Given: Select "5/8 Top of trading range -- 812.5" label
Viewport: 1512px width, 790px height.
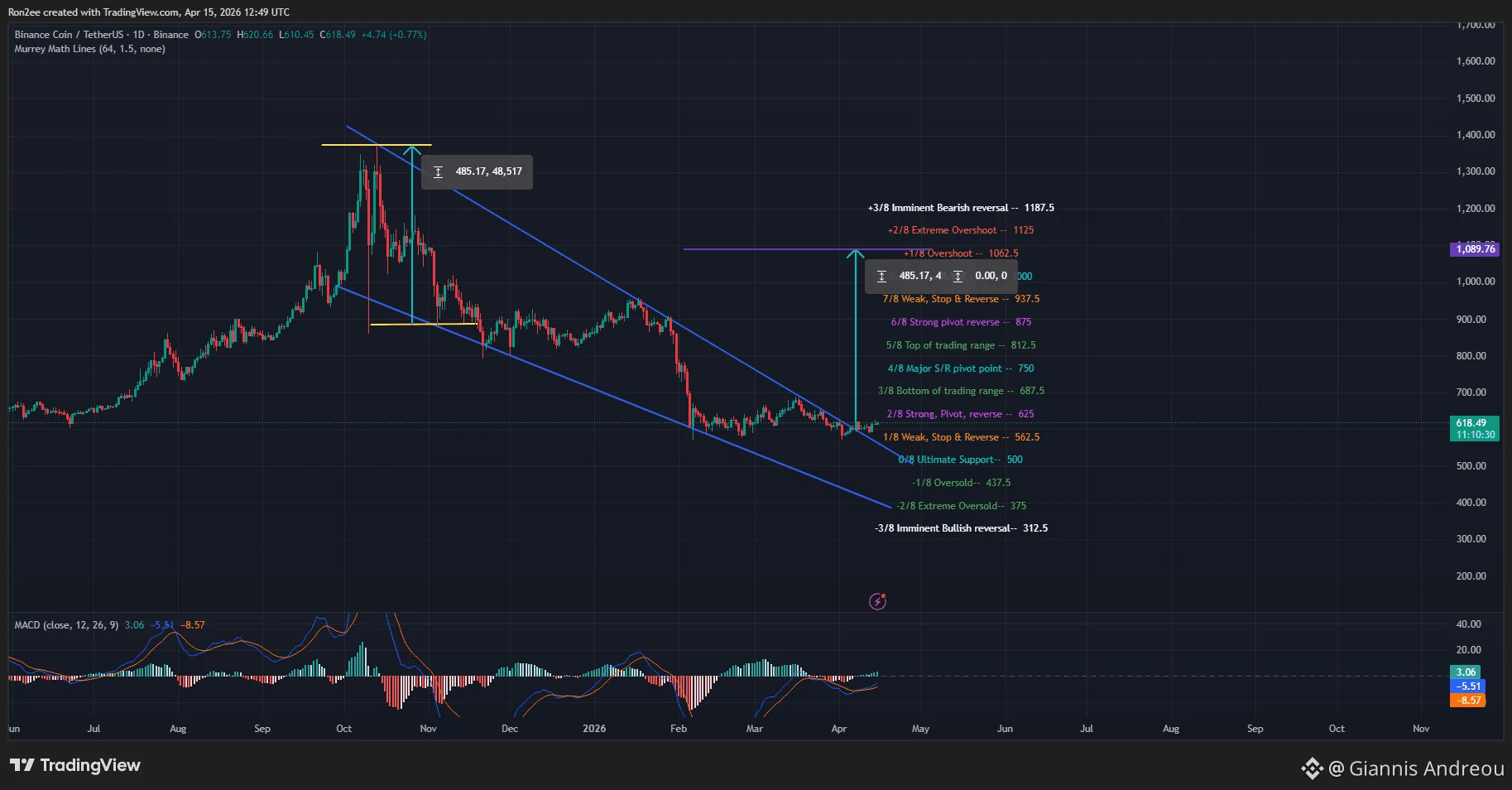Looking at the screenshot, I should [961, 345].
